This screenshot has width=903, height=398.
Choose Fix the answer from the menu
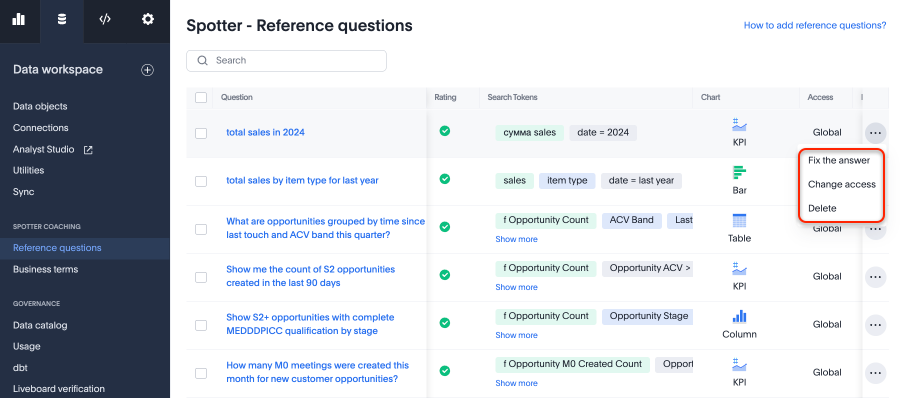[839, 160]
